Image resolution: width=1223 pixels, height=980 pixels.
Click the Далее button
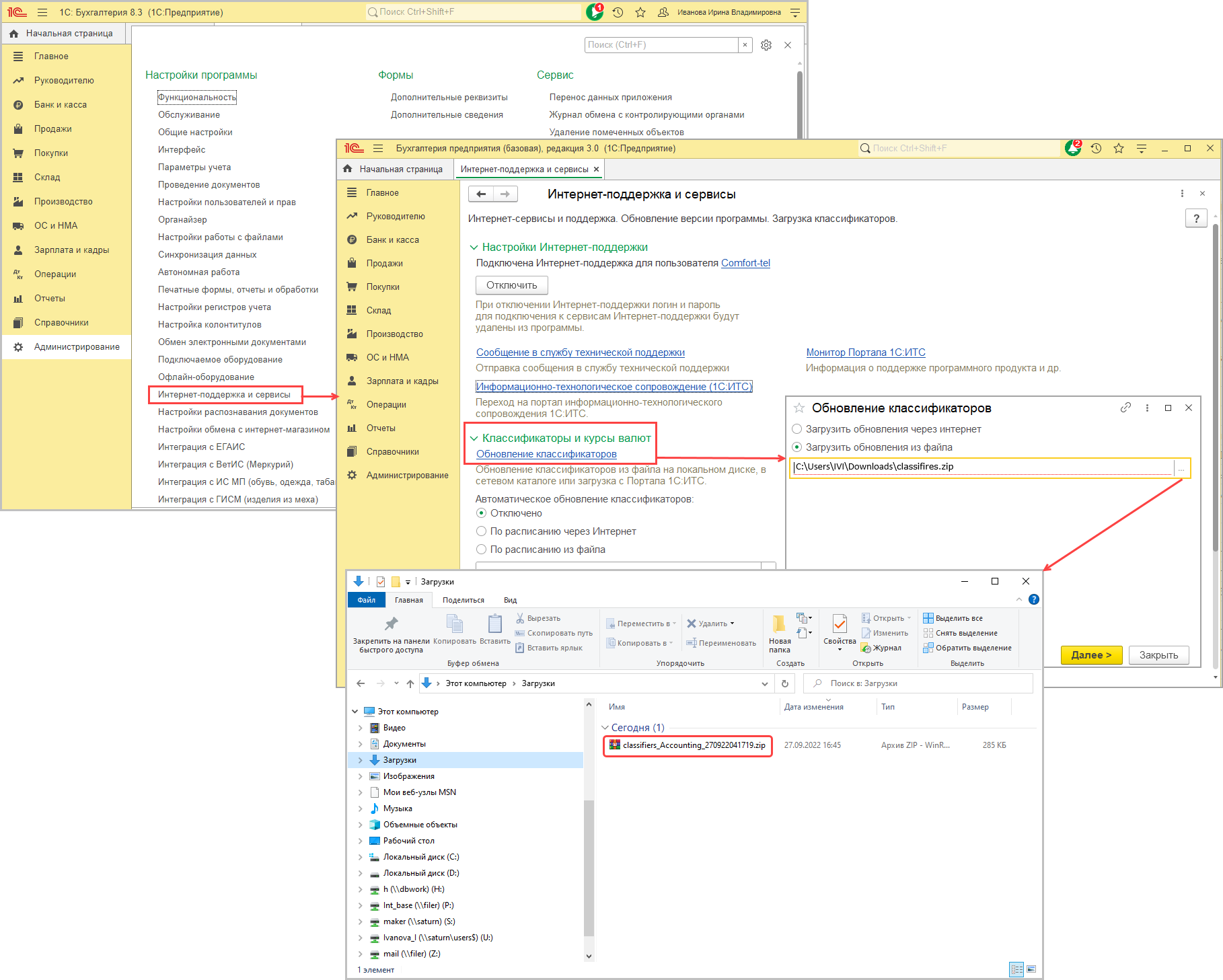click(x=1091, y=655)
